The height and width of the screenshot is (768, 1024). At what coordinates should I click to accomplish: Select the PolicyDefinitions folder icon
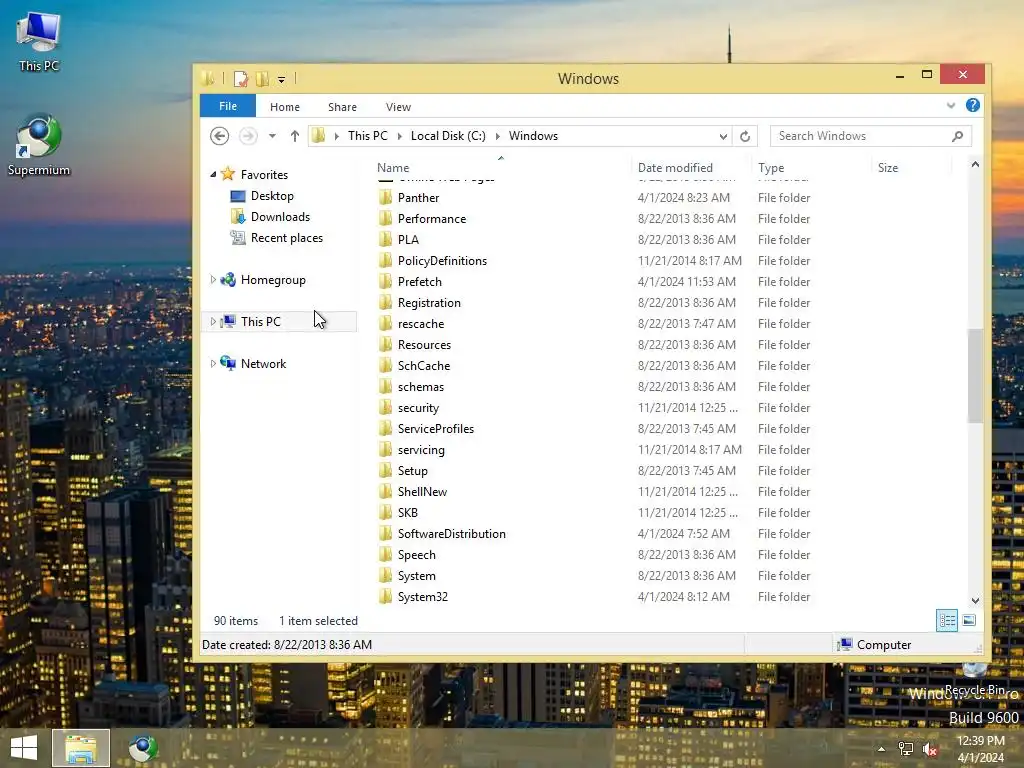[386, 261]
